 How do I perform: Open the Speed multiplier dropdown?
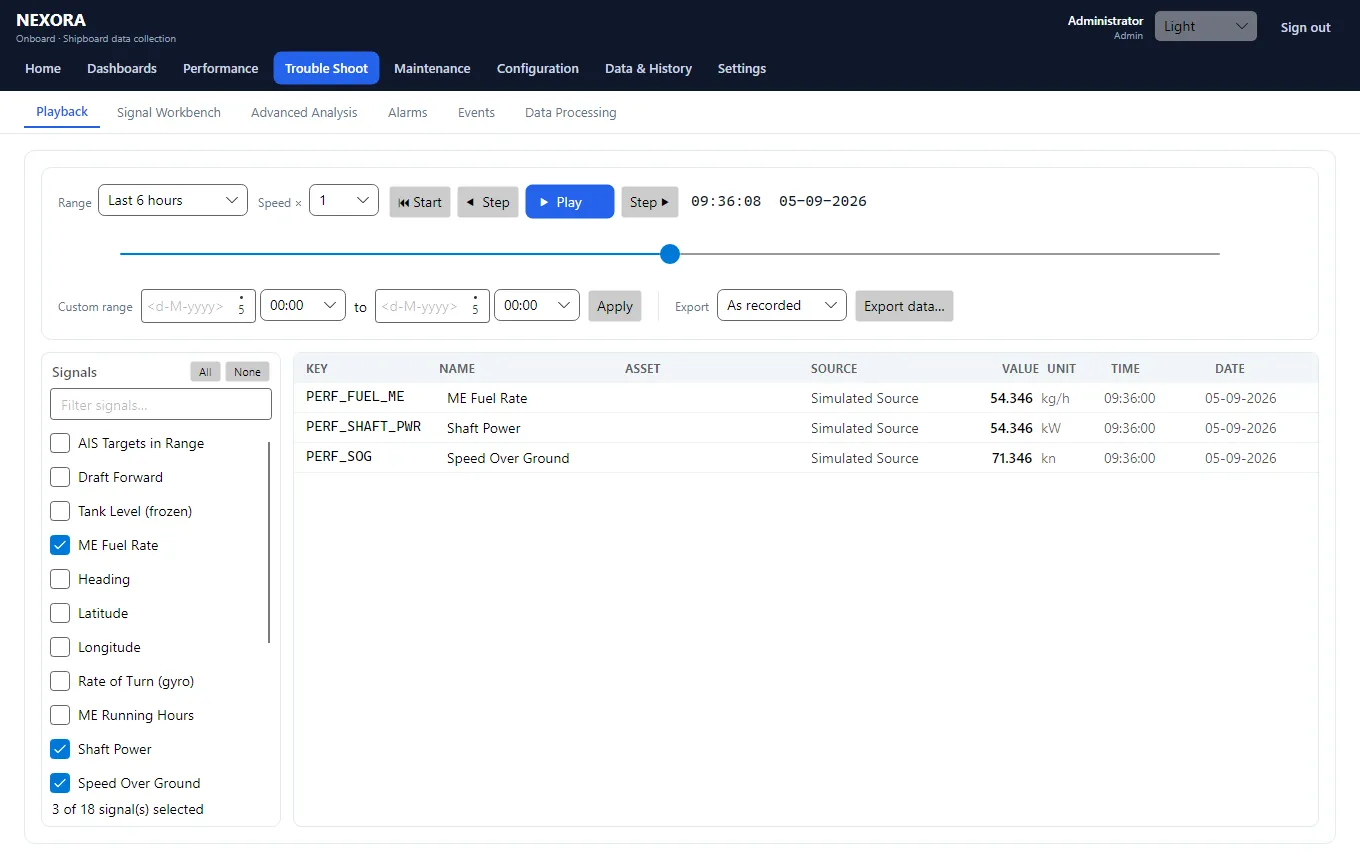pyautogui.click(x=344, y=200)
